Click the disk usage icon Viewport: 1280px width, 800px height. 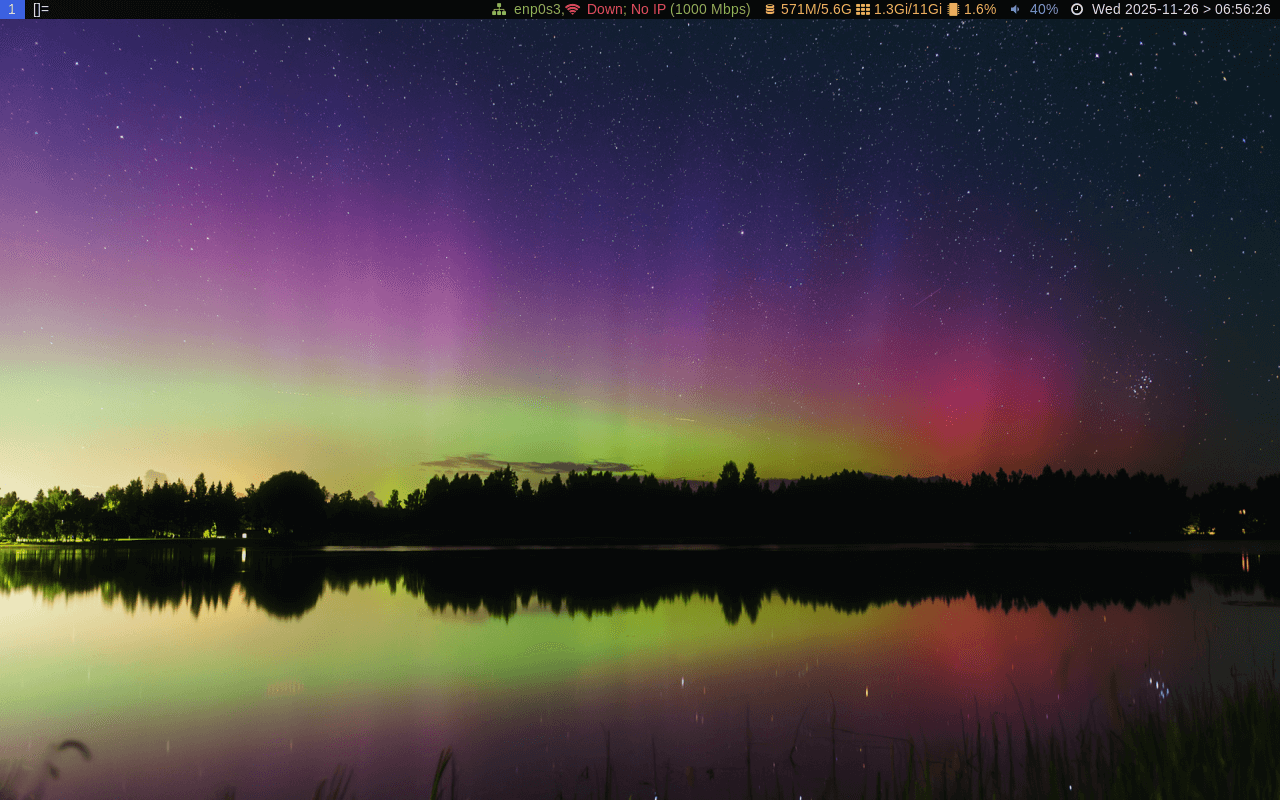pyautogui.click(x=770, y=9)
